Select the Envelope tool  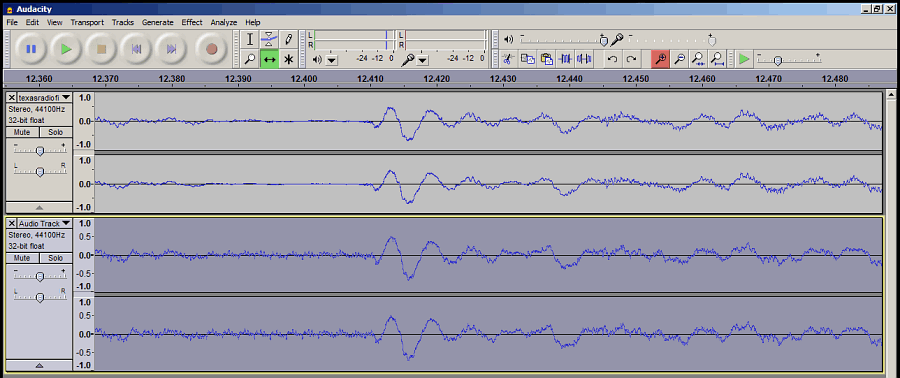point(269,40)
